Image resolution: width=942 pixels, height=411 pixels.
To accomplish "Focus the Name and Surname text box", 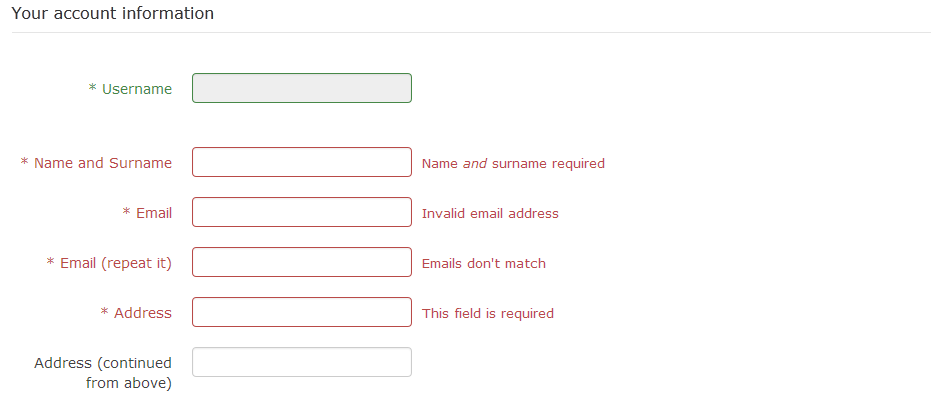I will (301, 162).
